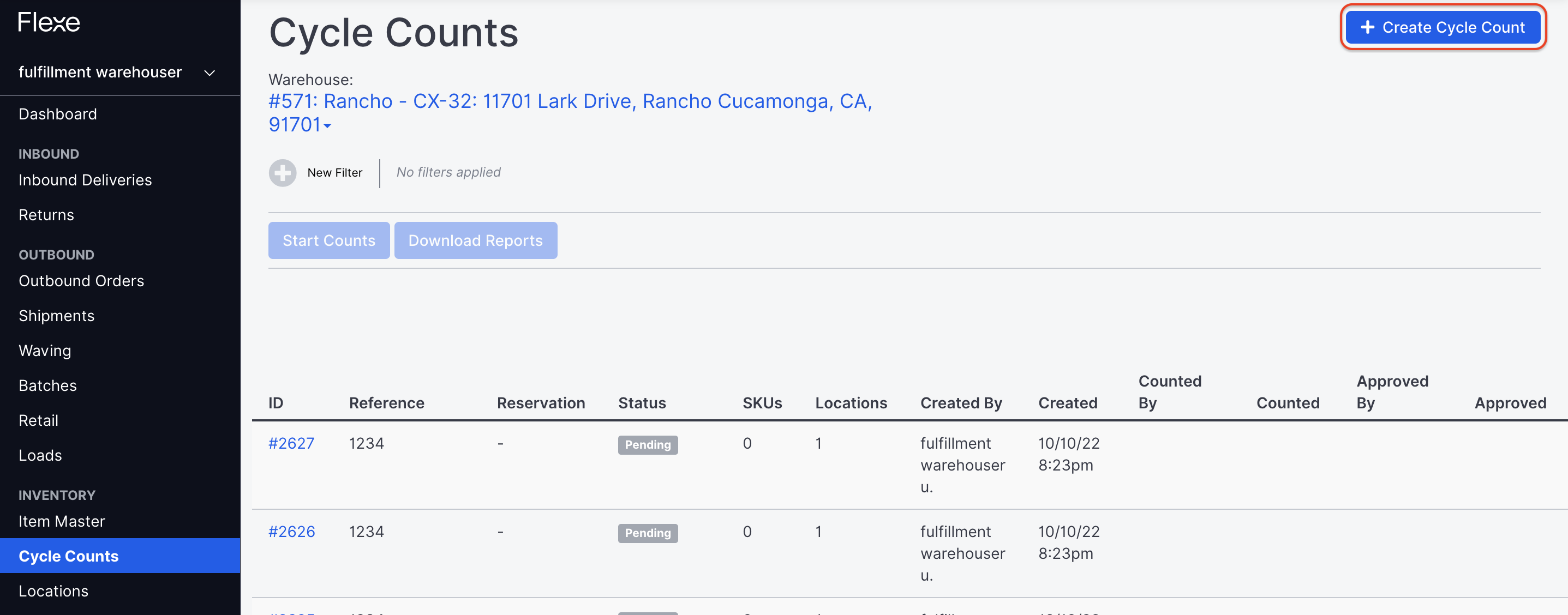Open the Dashboard sidebar item
This screenshot has width=1568, height=615.
(58, 114)
